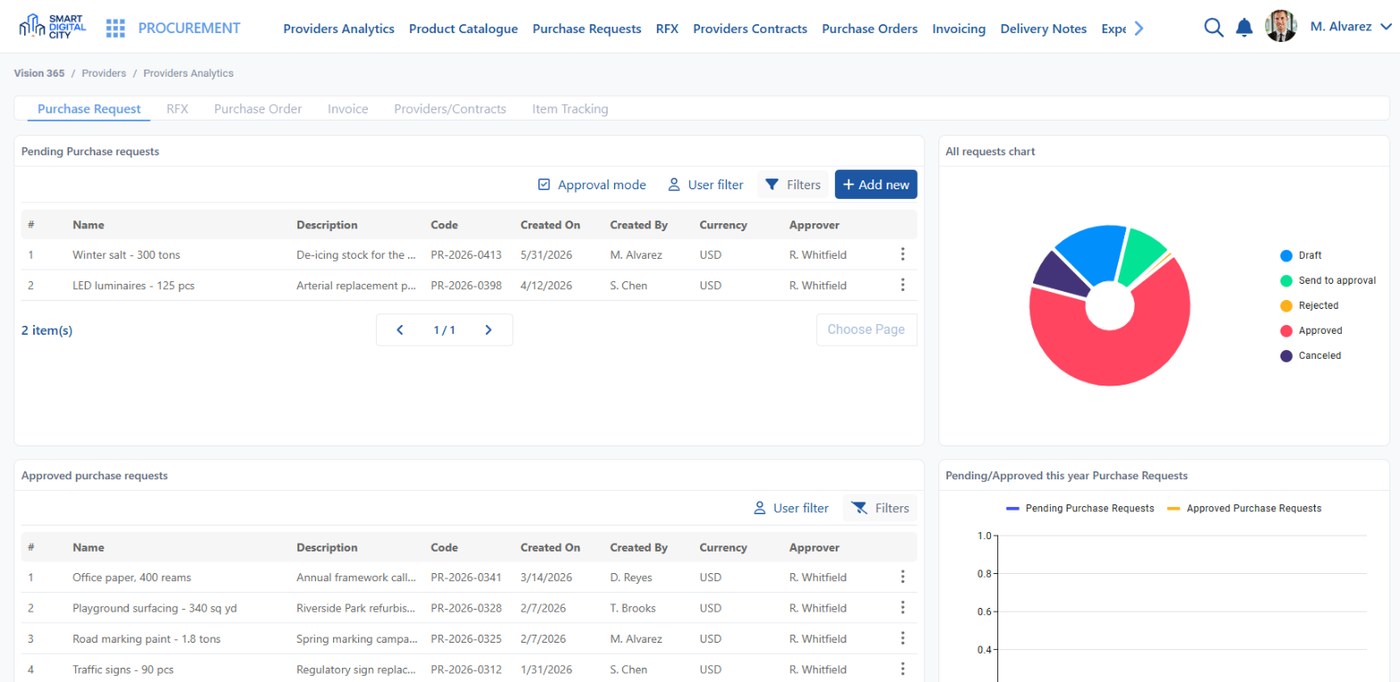Open row actions for Office paper, 400 reams
Viewport: 1400px width, 682px height.
pos(902,577)
